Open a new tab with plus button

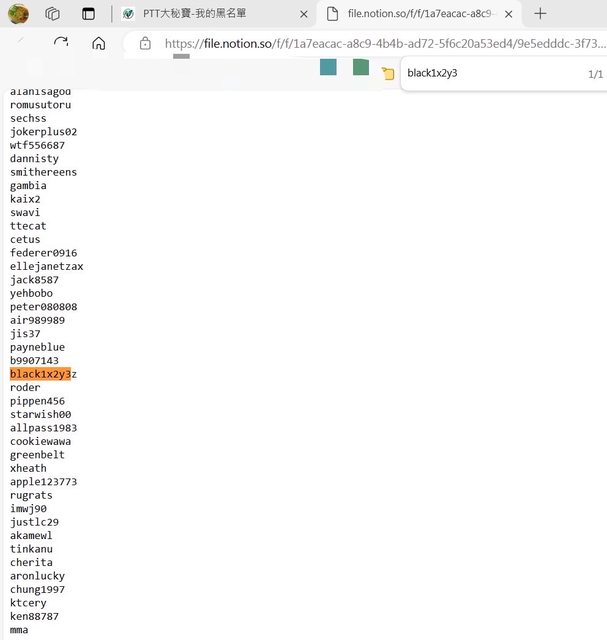click(x=540, y=14)
